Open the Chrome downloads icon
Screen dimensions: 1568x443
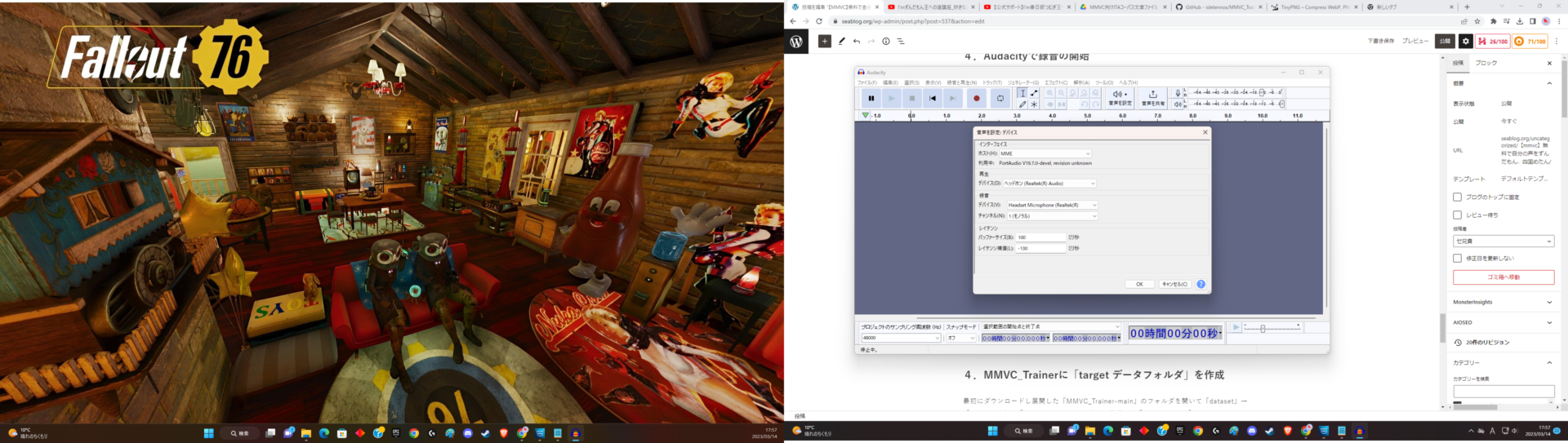pyautogui.click(x=1520, y=21)
